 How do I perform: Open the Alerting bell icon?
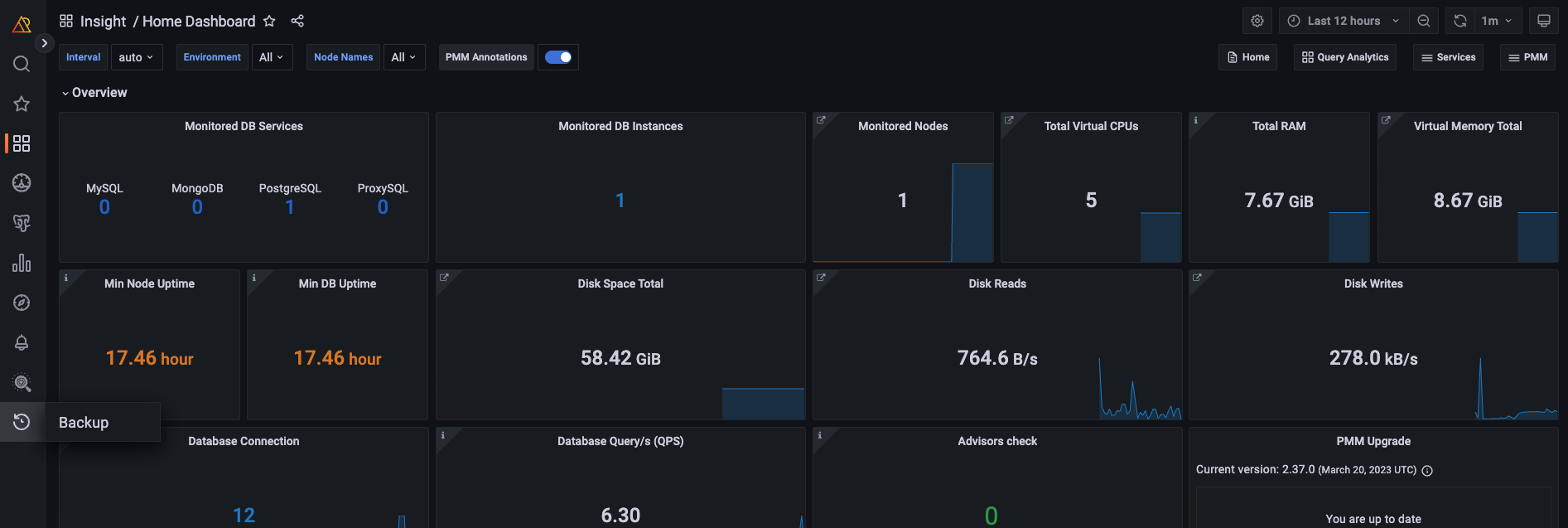pos(22,342)
